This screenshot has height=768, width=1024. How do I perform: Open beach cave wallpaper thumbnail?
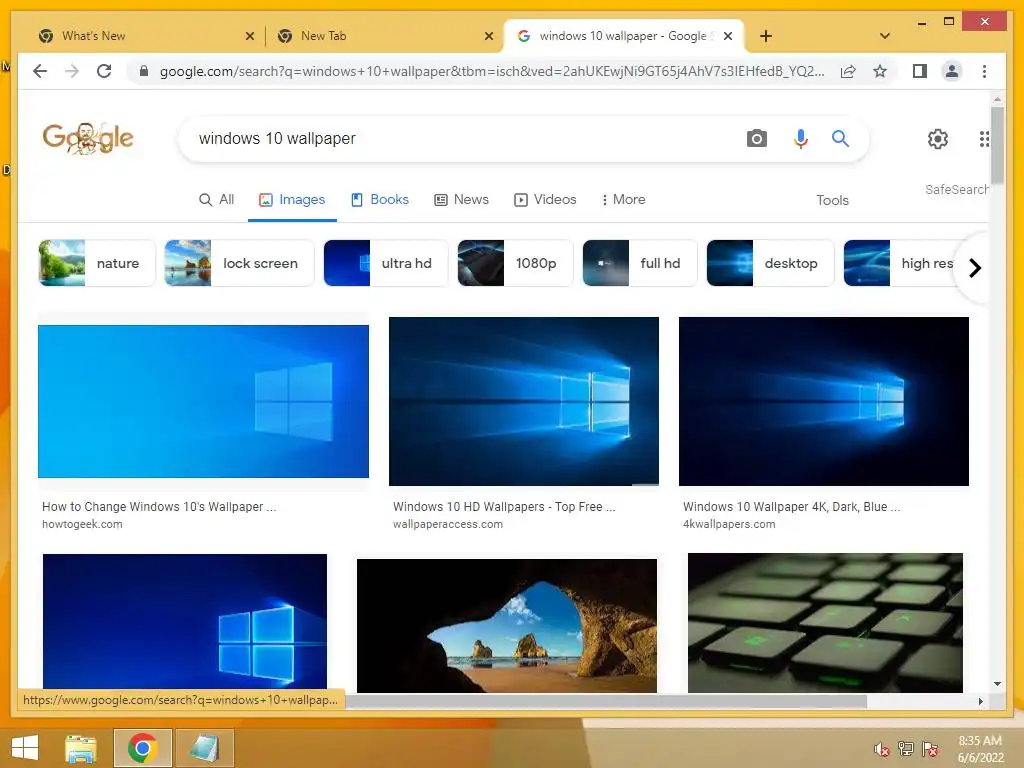click(x=507, y=626)
